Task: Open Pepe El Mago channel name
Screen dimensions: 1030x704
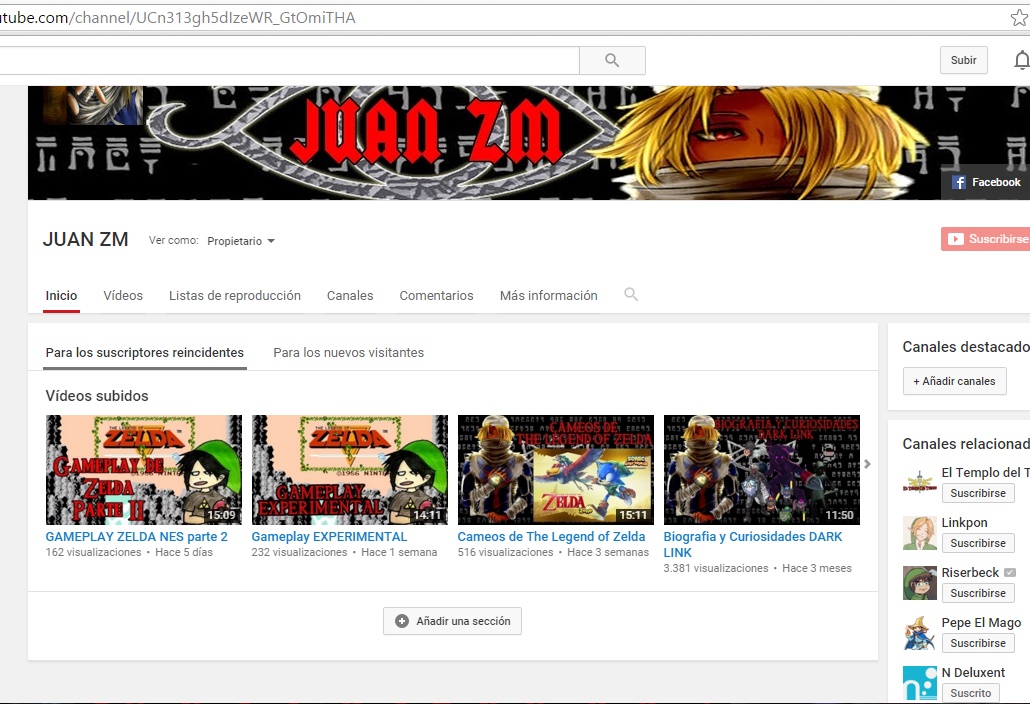Action: pos(981,623)
